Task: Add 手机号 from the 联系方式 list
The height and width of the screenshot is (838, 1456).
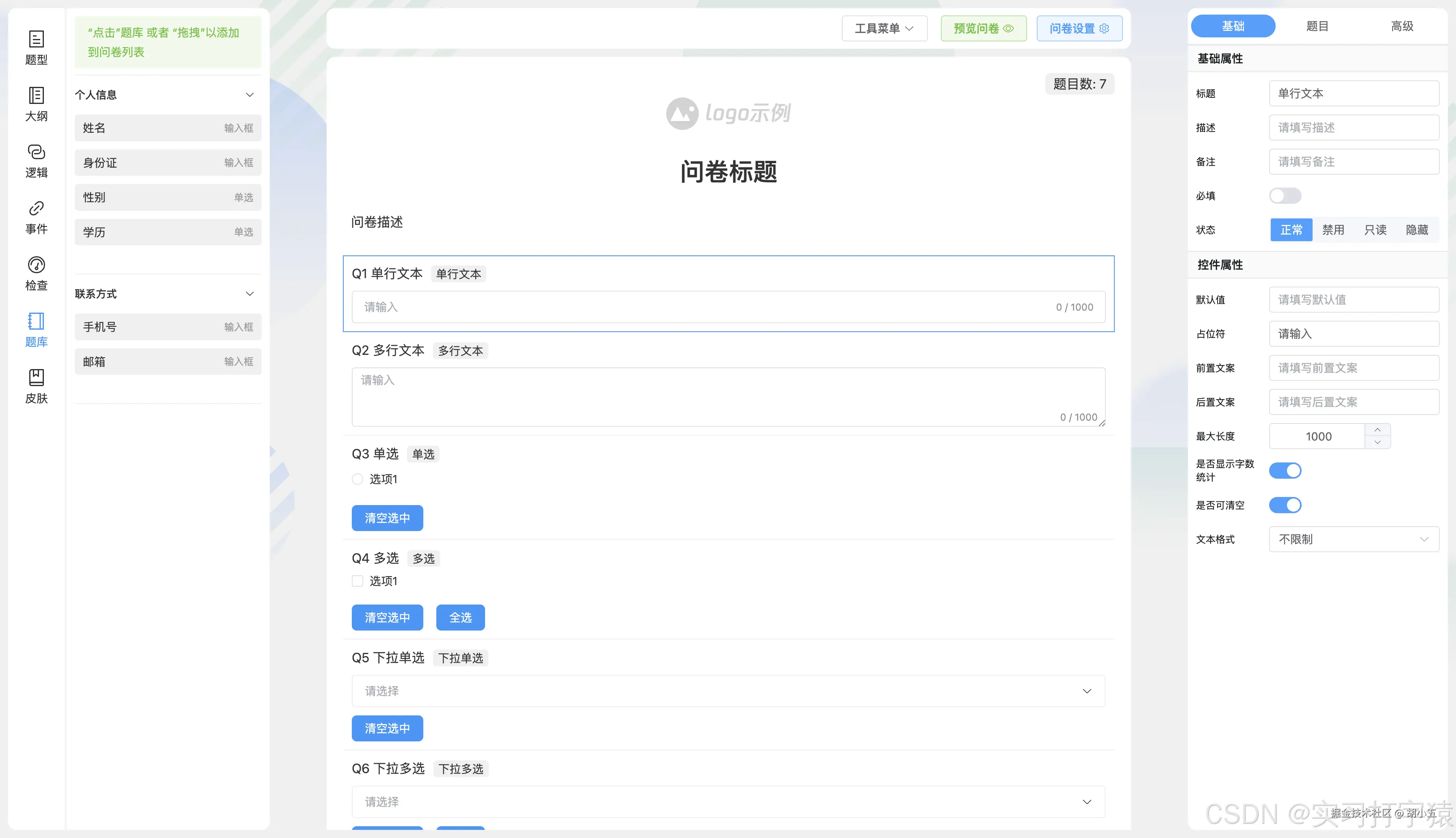Action: 167,326
